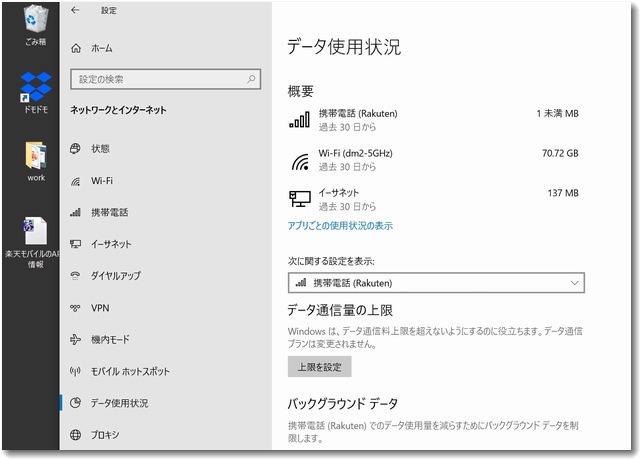Click the globe icon beside 状態
The height and width of the screenshot is (459, 640).
tap(75, 149)
